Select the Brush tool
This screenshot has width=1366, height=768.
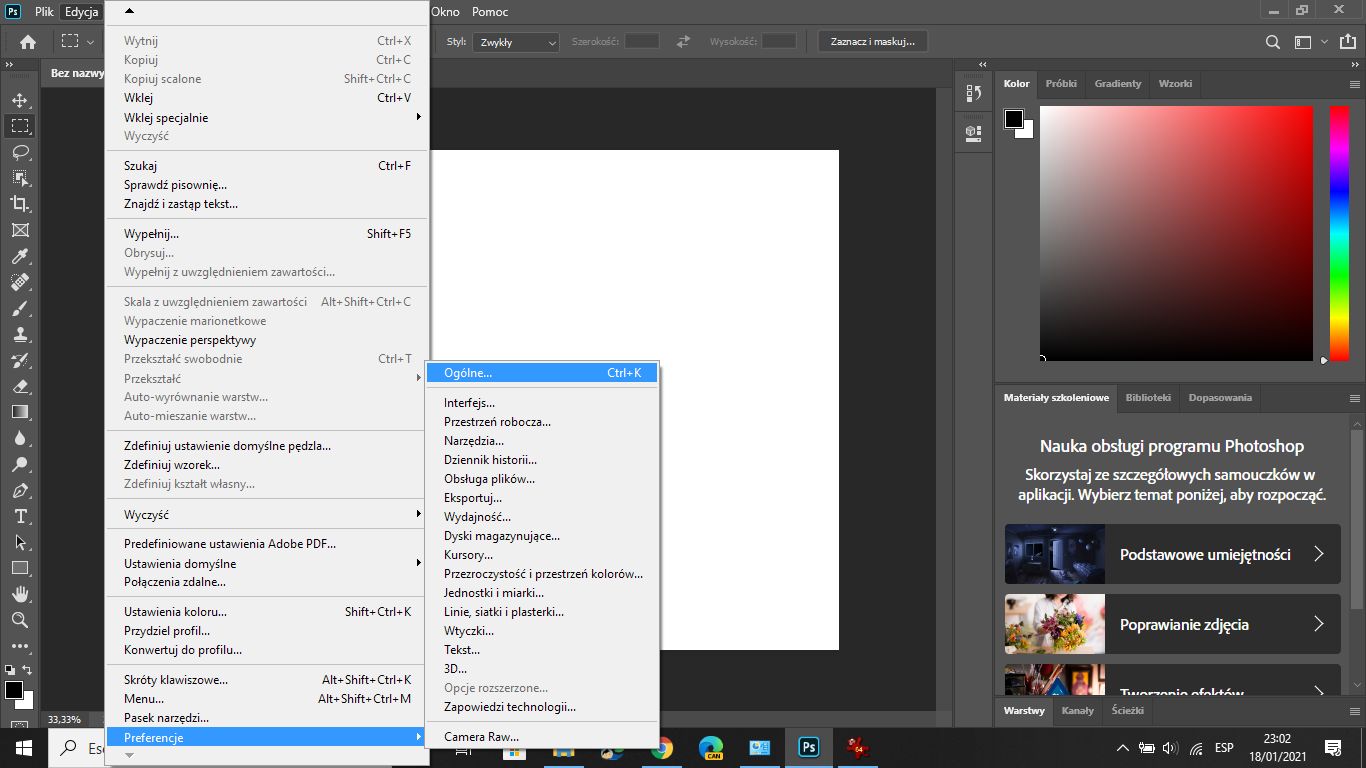click(x=19, y=308)
